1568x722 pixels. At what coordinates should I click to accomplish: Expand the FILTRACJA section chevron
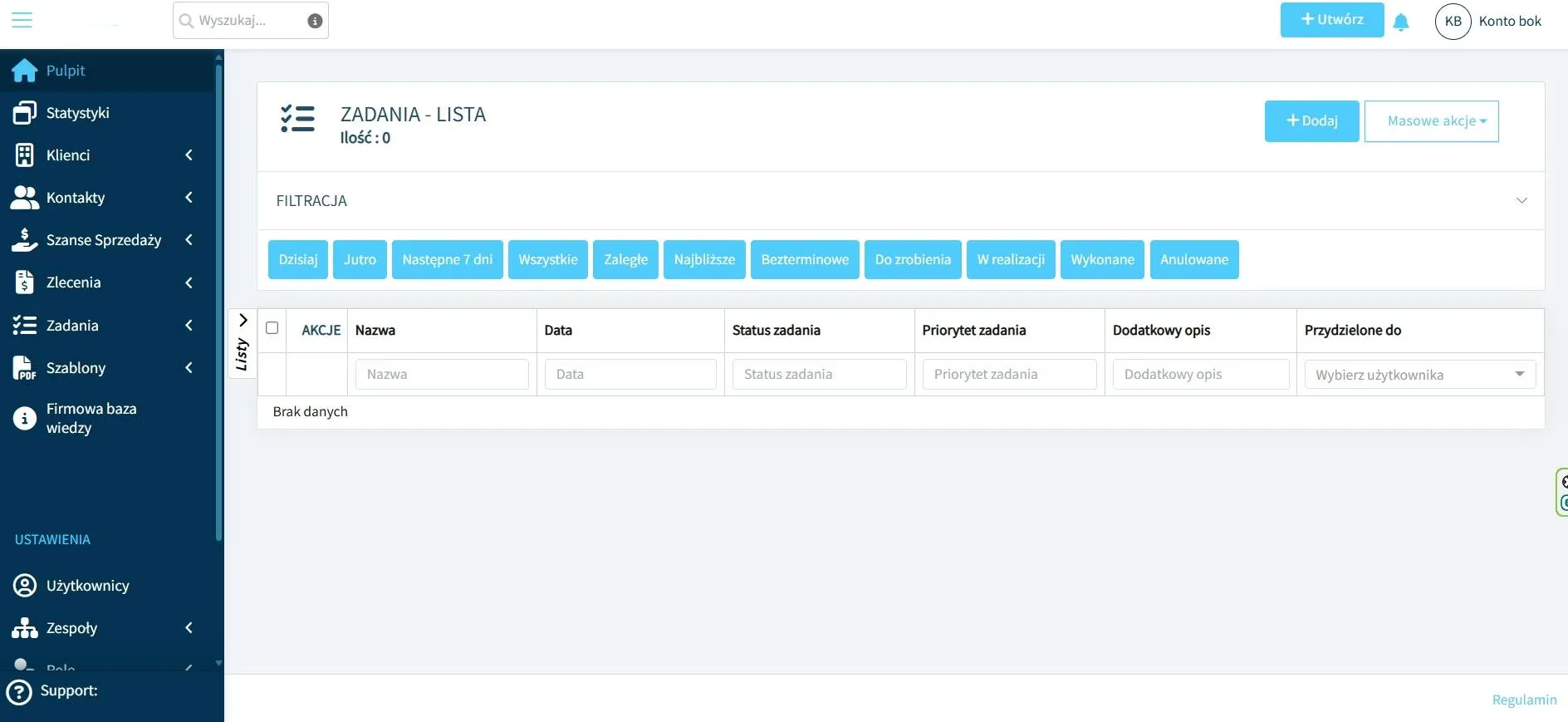tap(1521, 201)
